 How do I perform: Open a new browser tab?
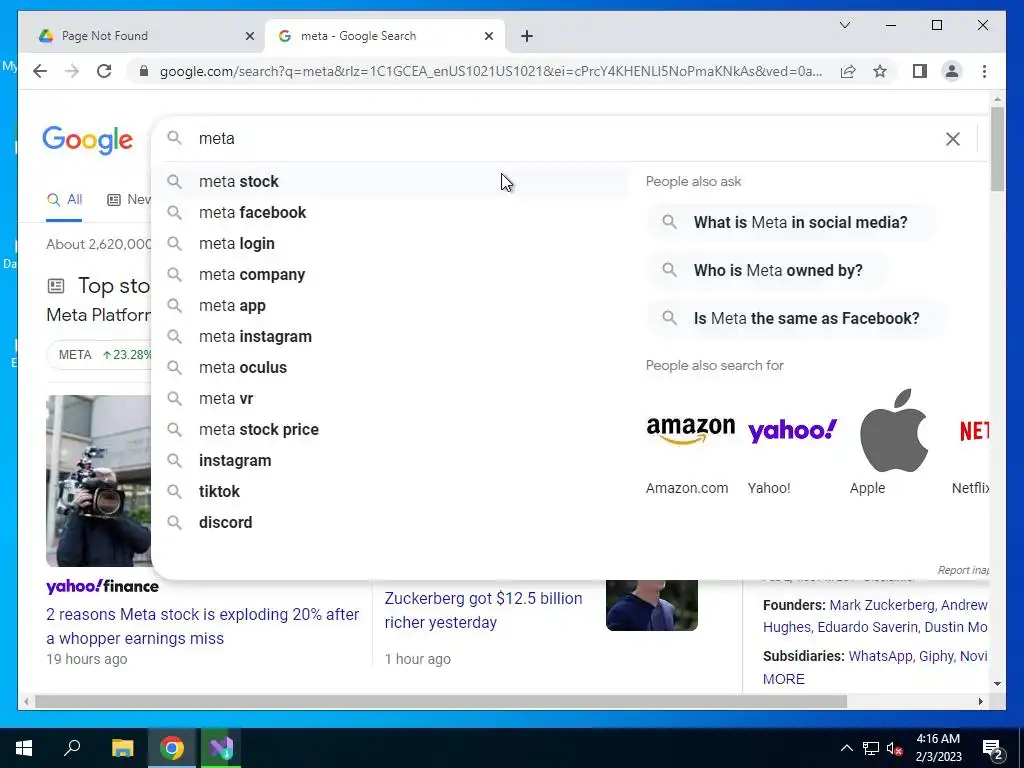point(527,36)
